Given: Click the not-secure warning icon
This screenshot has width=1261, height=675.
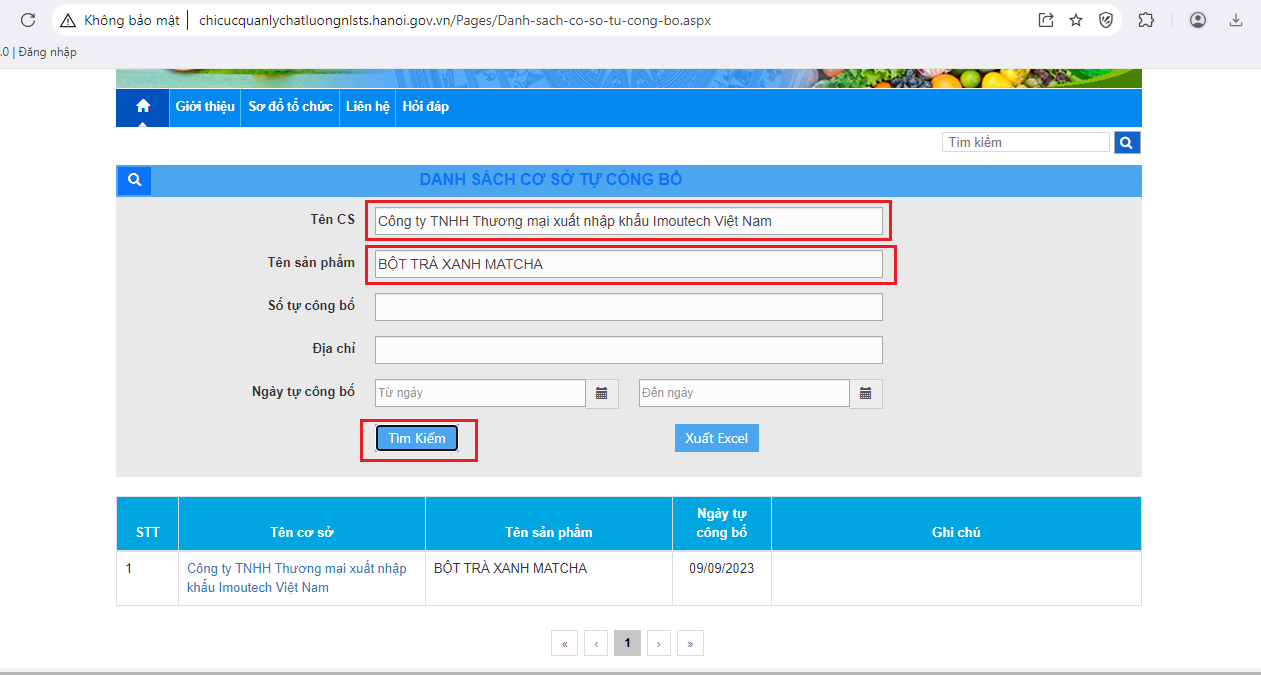Looking at the screenshot, I should [68, 20].
